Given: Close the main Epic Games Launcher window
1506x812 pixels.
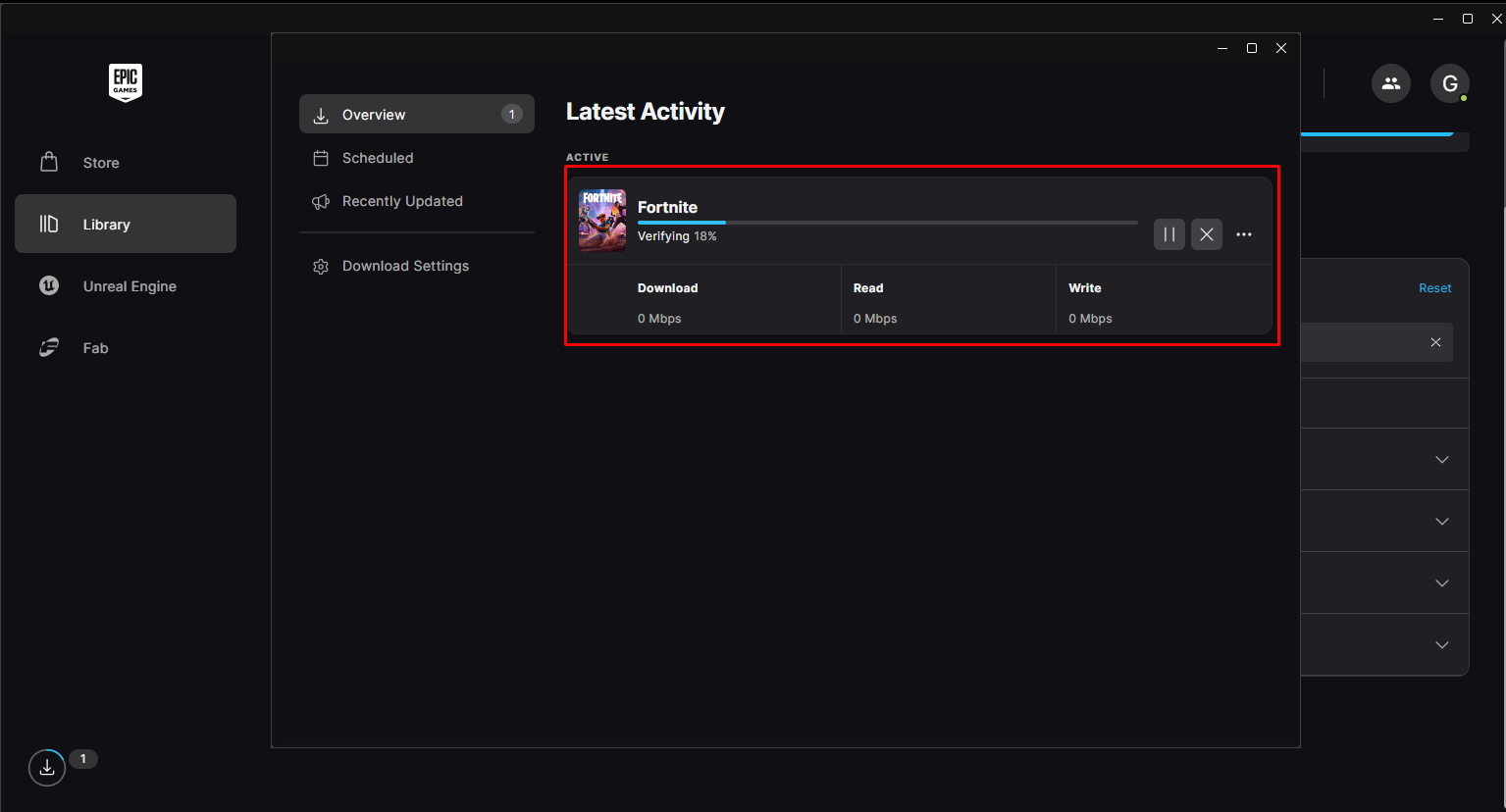Looking at the screenshot, I should point(1496,19).
